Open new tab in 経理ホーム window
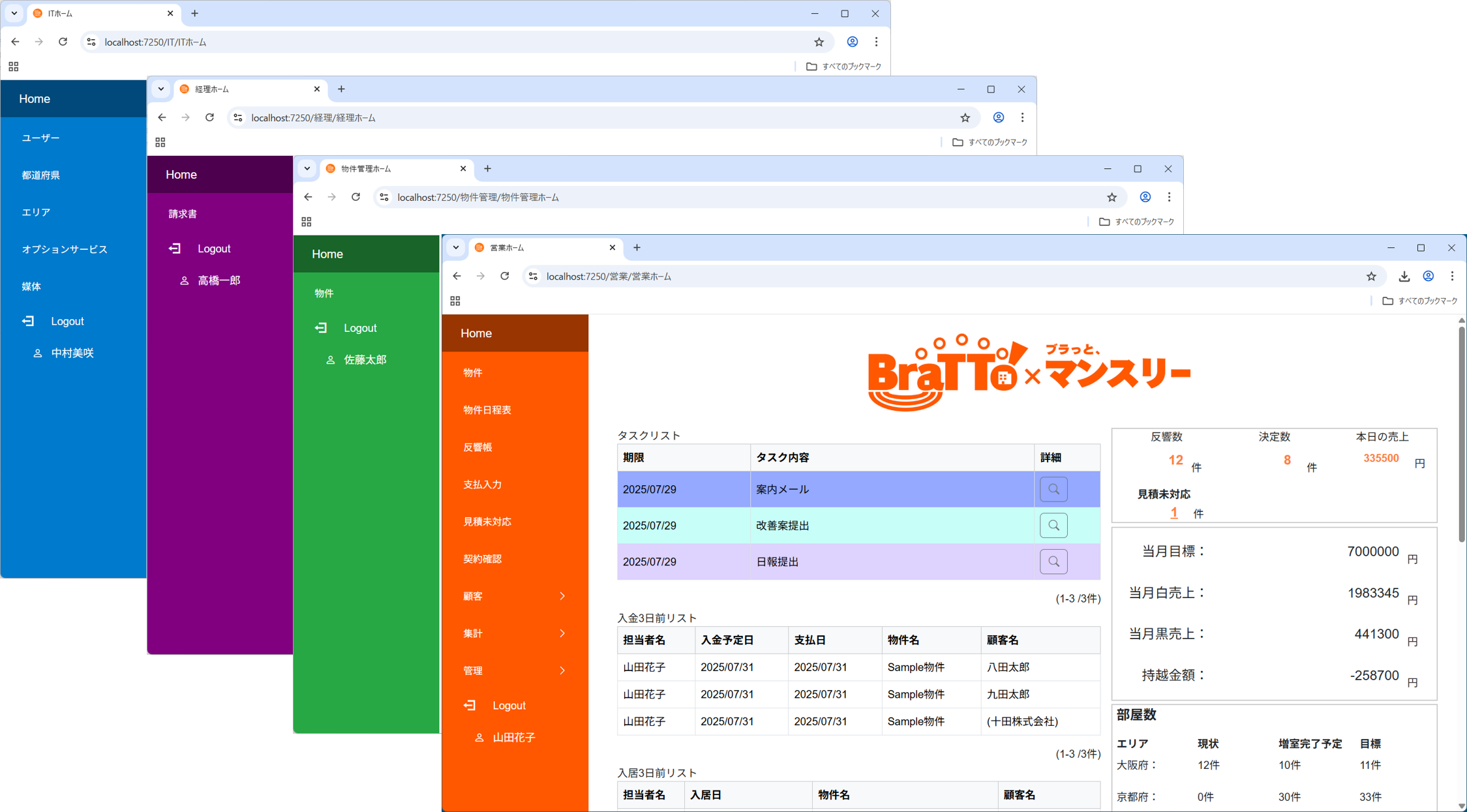 (341, 89)
